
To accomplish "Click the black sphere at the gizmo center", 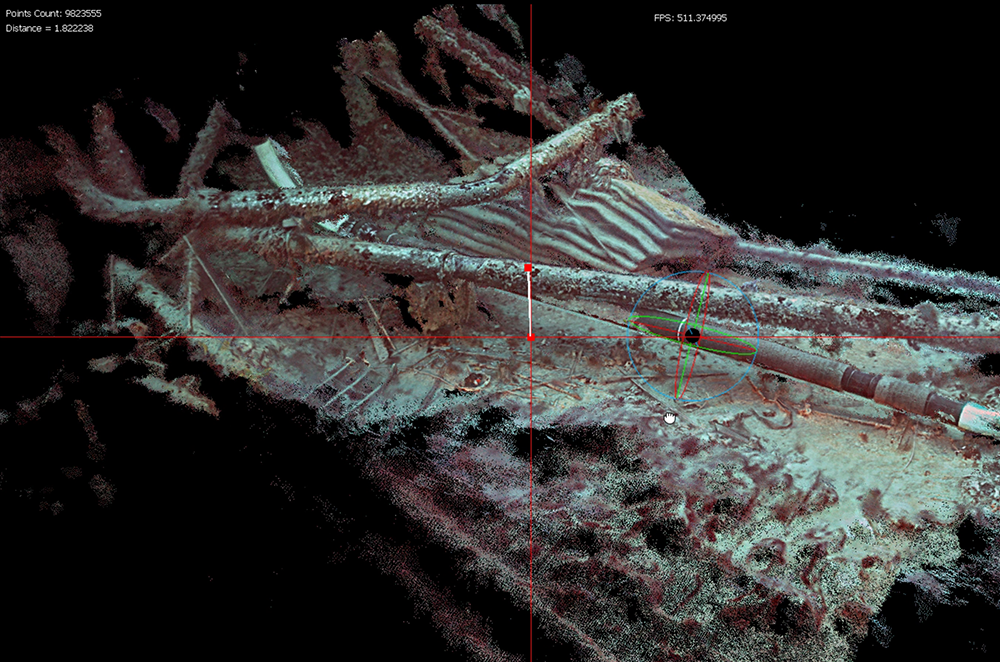I will pyautogui.click(x=690, y=336).
